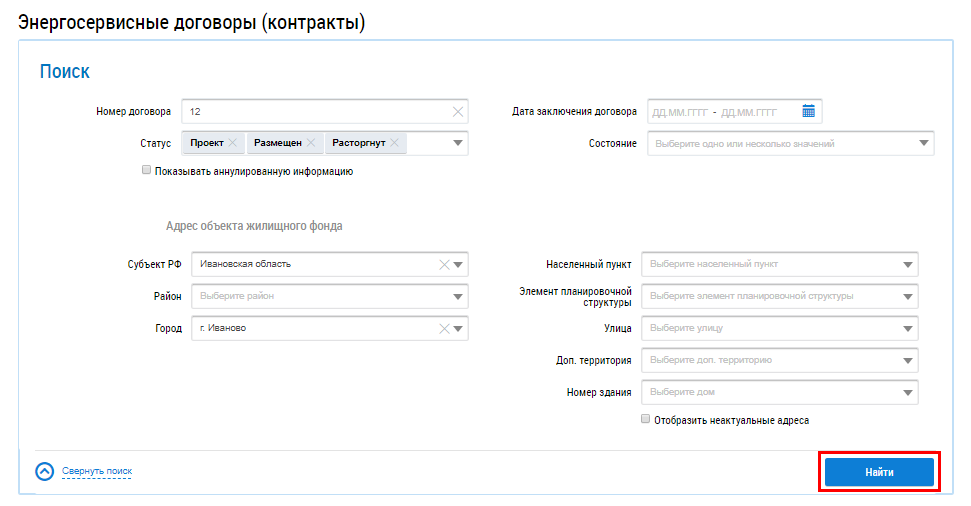Open the Улица street dropdown
Image resolution: width=971 pixels, height=506 pixels.
pos(908,329)
